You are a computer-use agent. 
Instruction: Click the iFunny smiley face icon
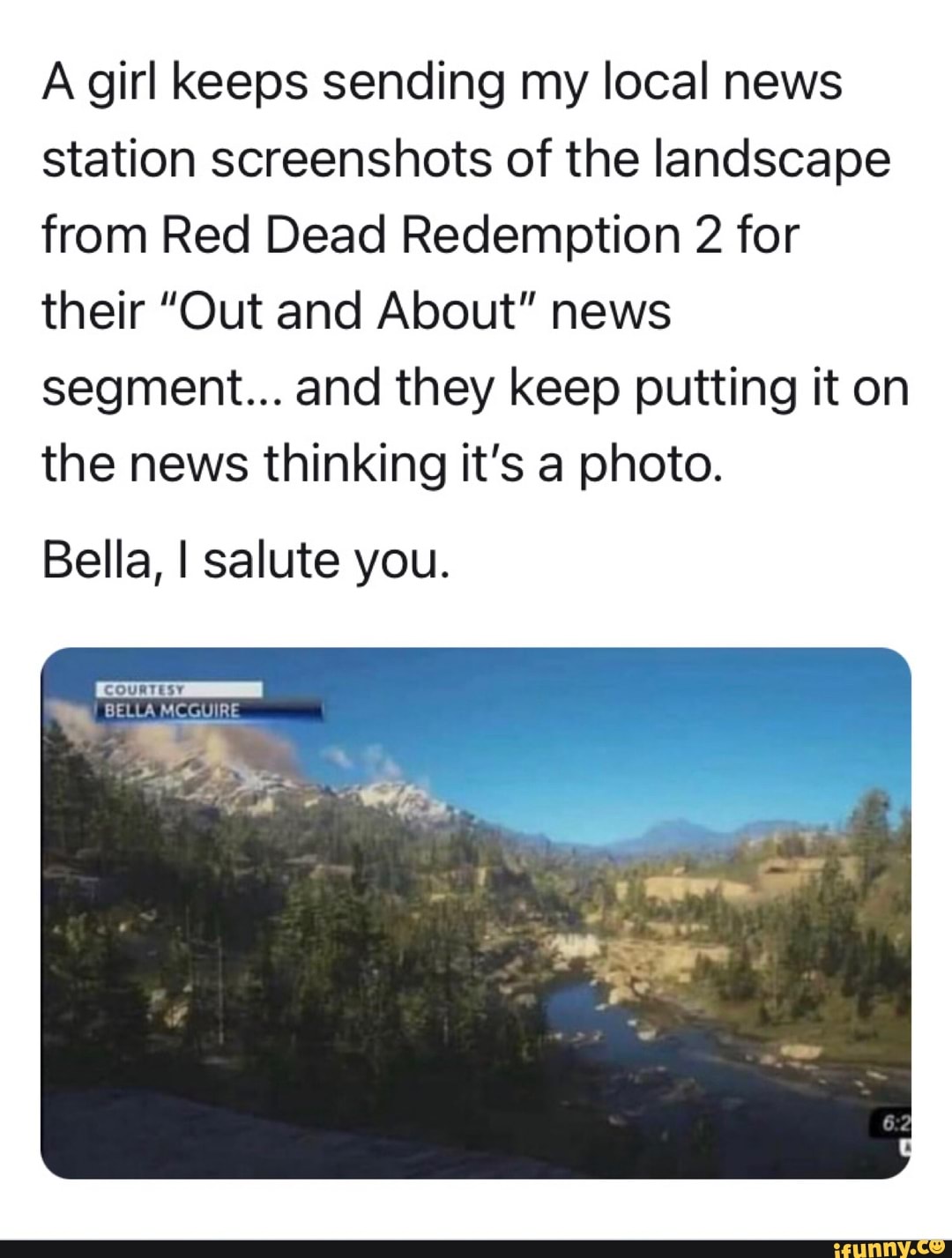coord(934,1247)
